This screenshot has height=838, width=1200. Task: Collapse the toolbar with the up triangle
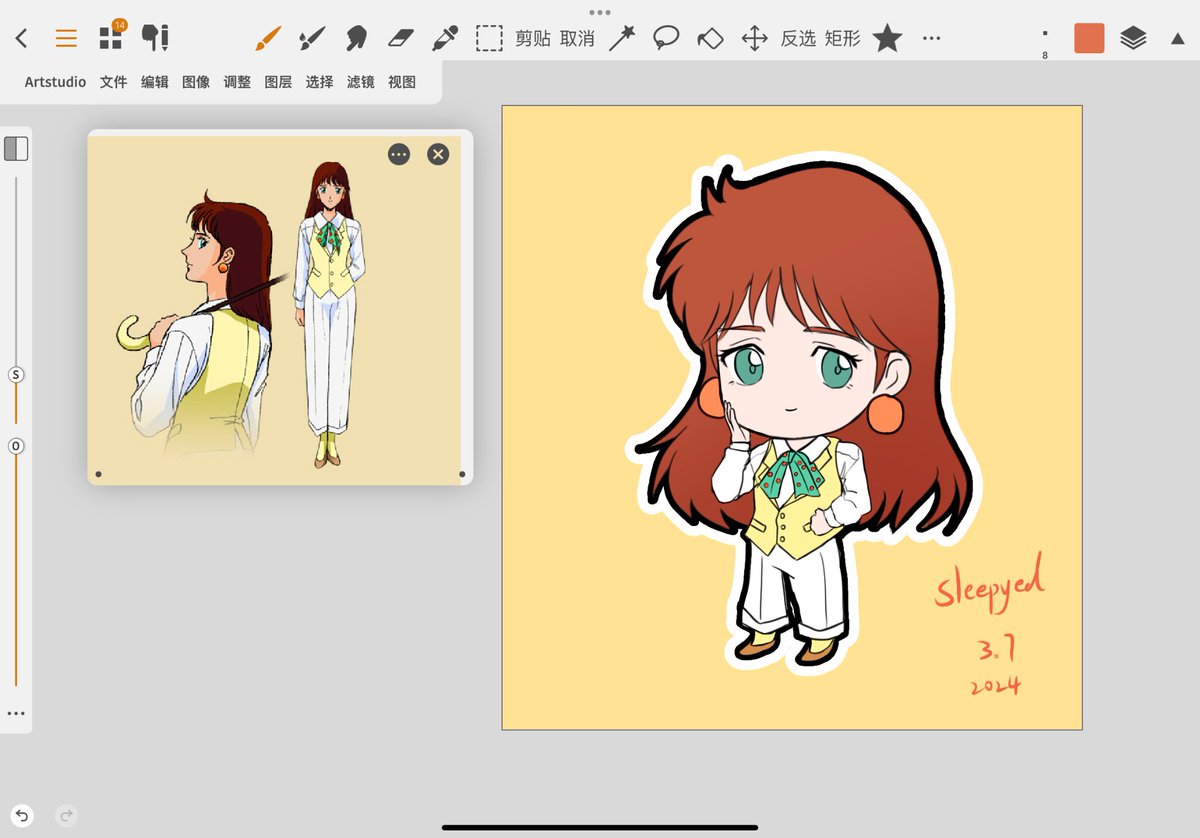click(1177, 39)
